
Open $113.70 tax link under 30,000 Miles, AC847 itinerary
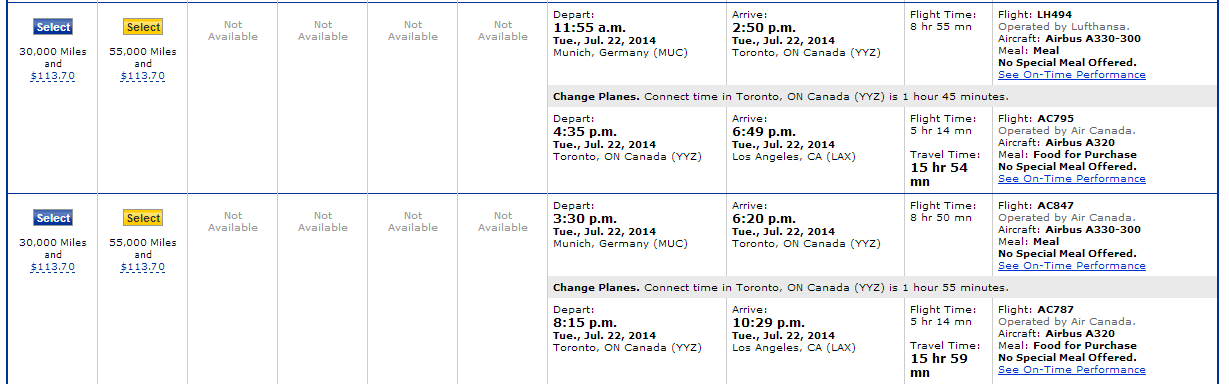(52, 267)
